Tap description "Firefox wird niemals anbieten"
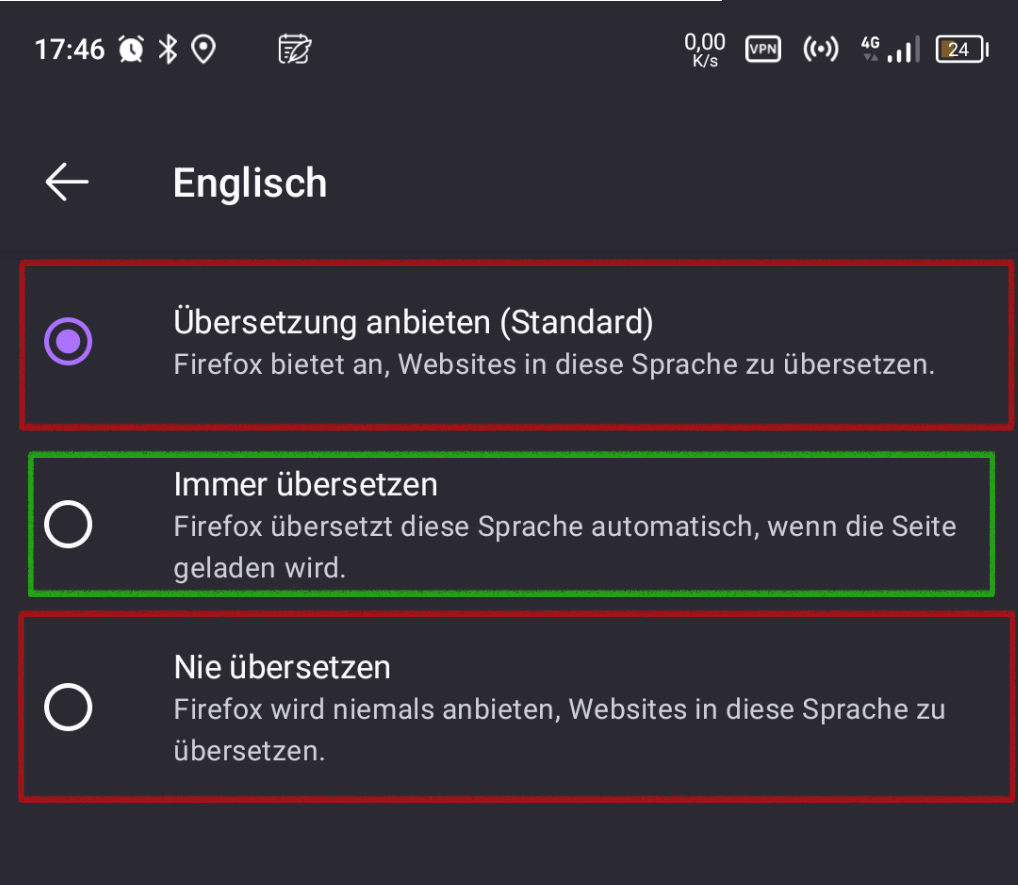This screenshot has height=885, width=1018. click(x=559, y=710)
